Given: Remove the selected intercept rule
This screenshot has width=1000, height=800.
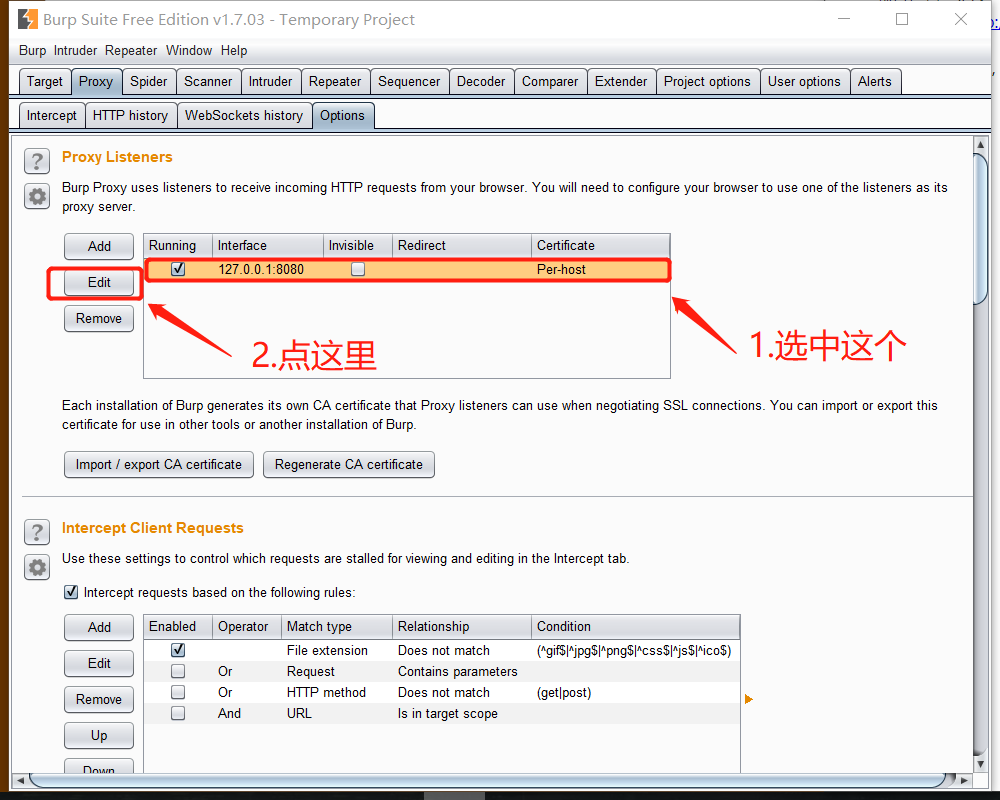Looking at the screenshot, I should [x=99, y=699].
